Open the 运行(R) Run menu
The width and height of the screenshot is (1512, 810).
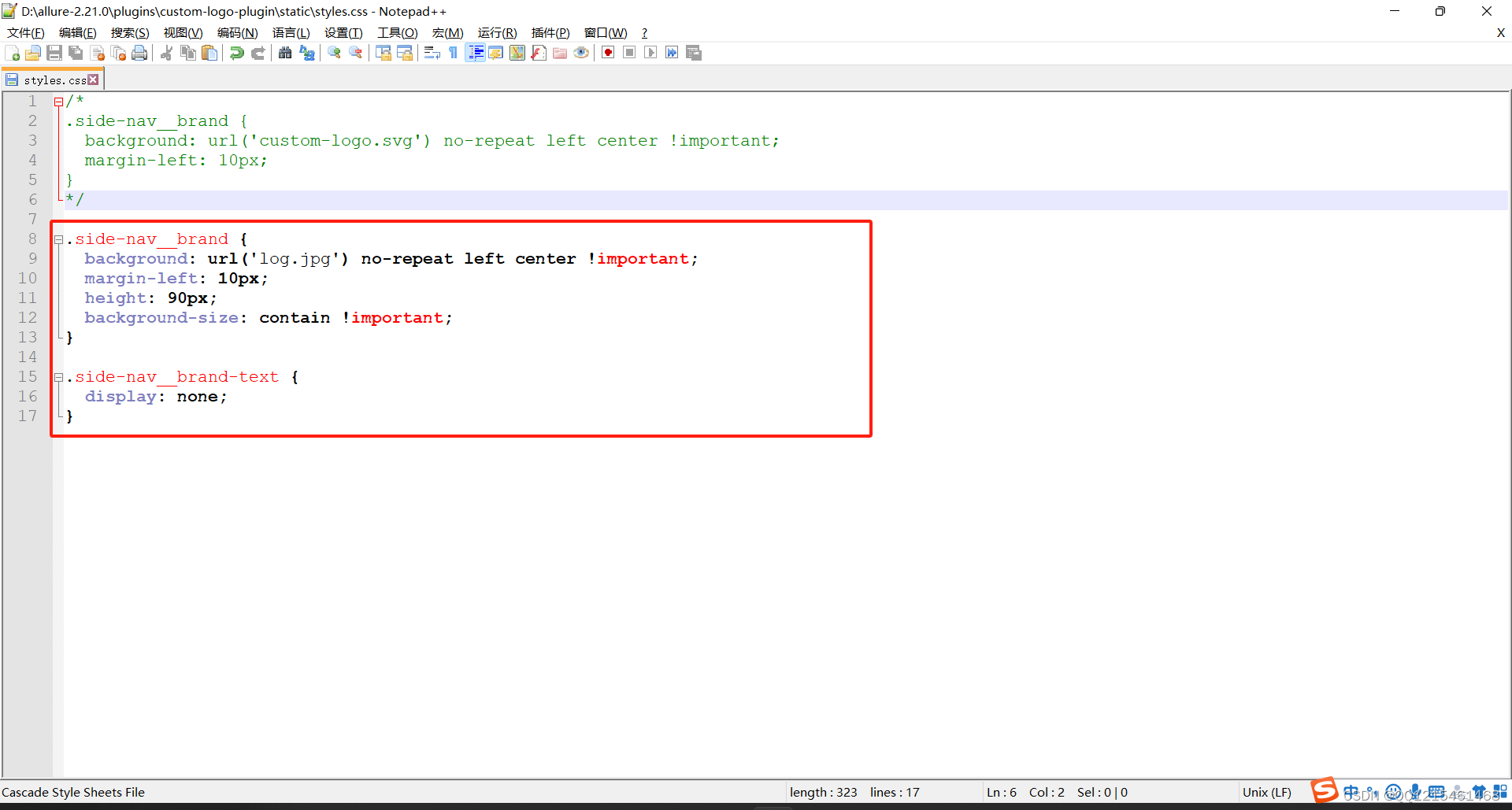(x=498, y=32)
